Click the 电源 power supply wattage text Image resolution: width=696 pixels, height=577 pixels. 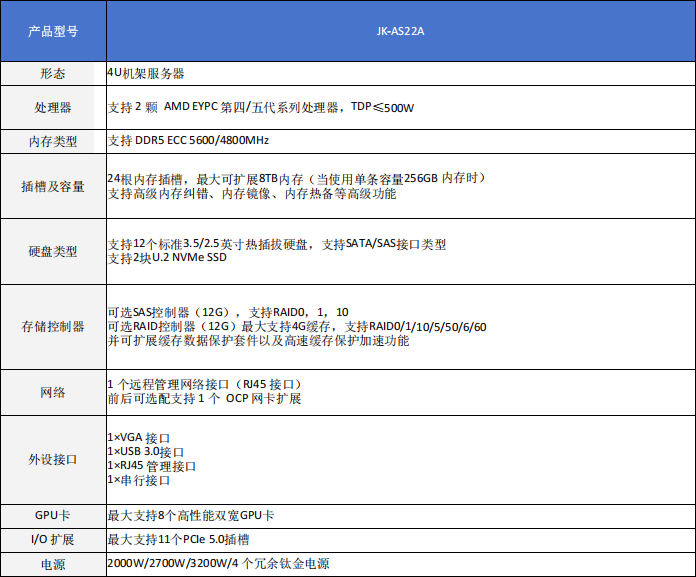218,564
